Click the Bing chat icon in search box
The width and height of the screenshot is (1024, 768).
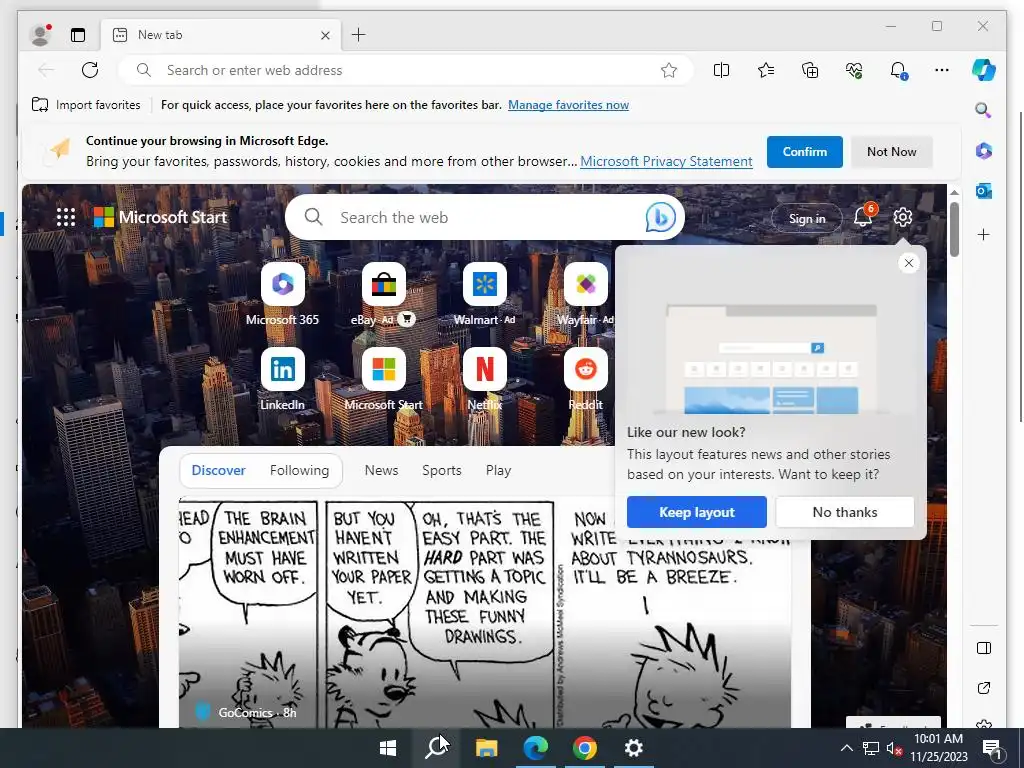(660, 217)
